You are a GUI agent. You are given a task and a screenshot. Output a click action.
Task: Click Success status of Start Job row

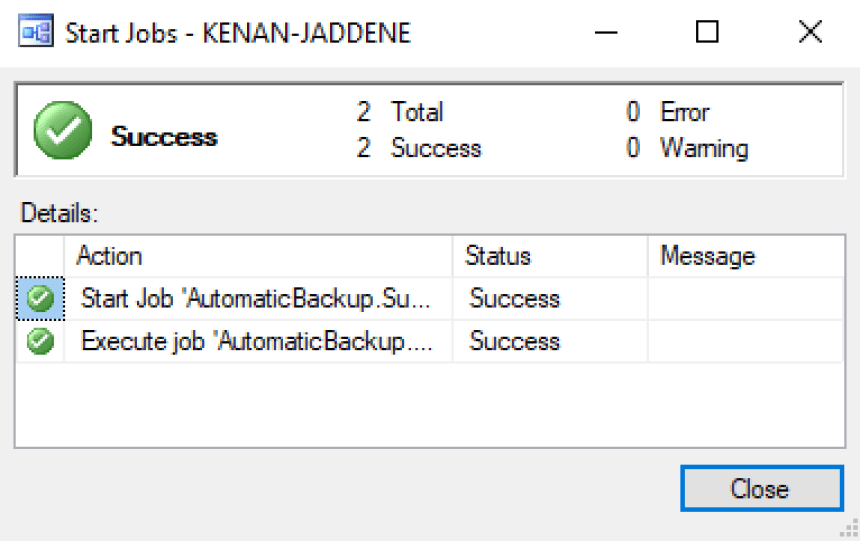pyautogui.click(x=515, y=299)
